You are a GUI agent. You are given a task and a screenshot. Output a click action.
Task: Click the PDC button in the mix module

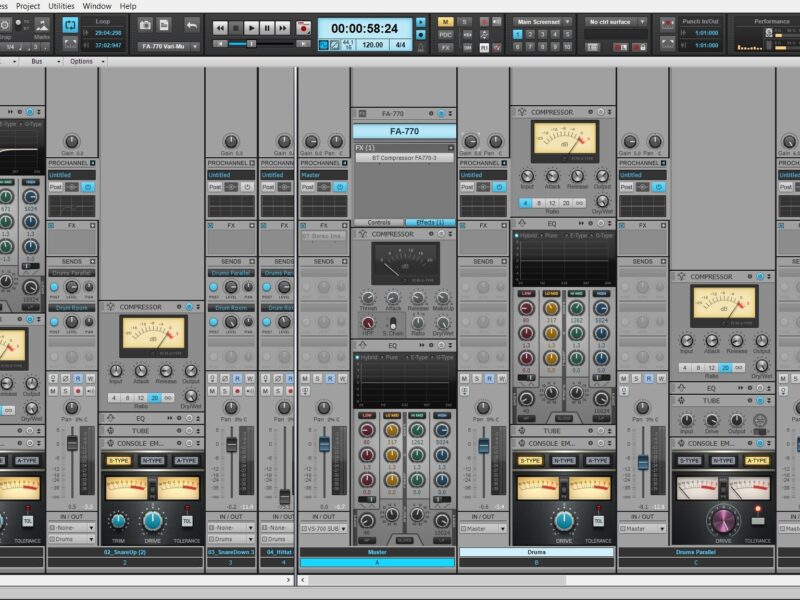[446, 34]
